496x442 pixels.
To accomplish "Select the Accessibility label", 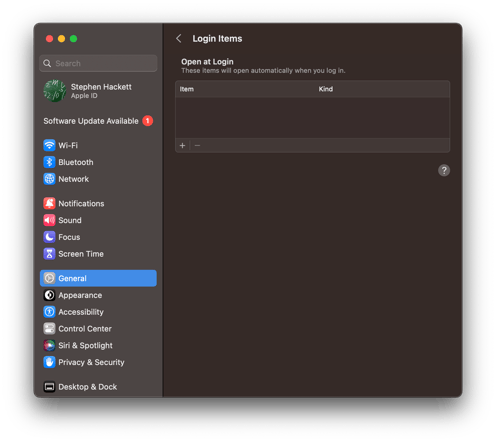I will point(81,312).
